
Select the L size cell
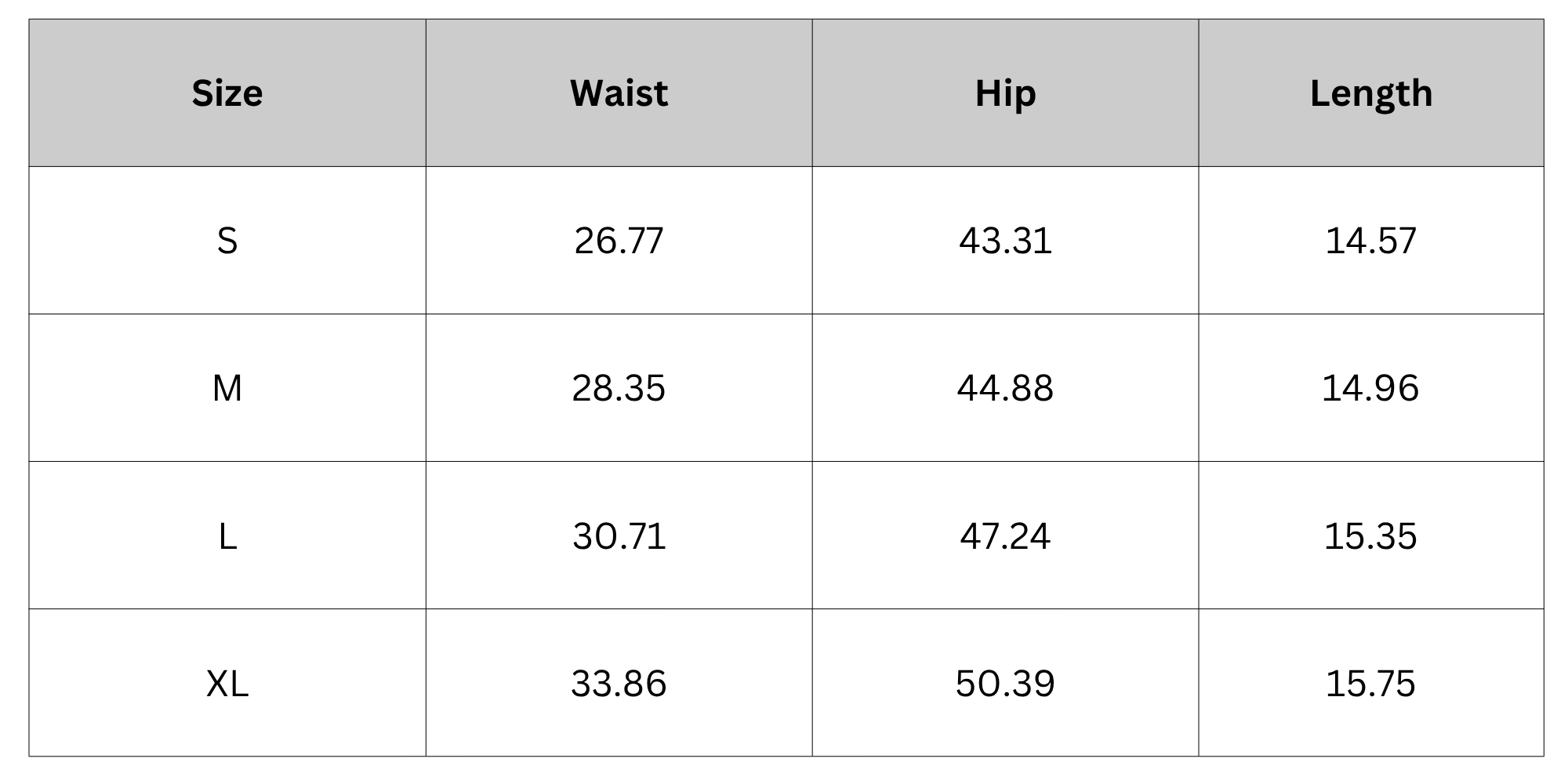tap(227, 535)
